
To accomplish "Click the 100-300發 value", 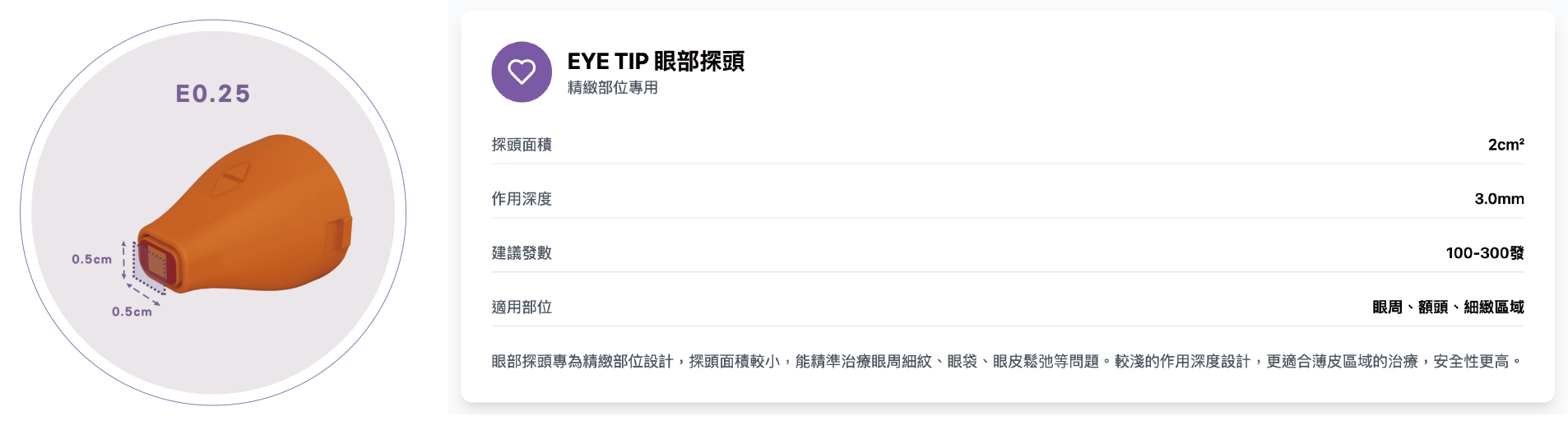I will click(1484, 253).
